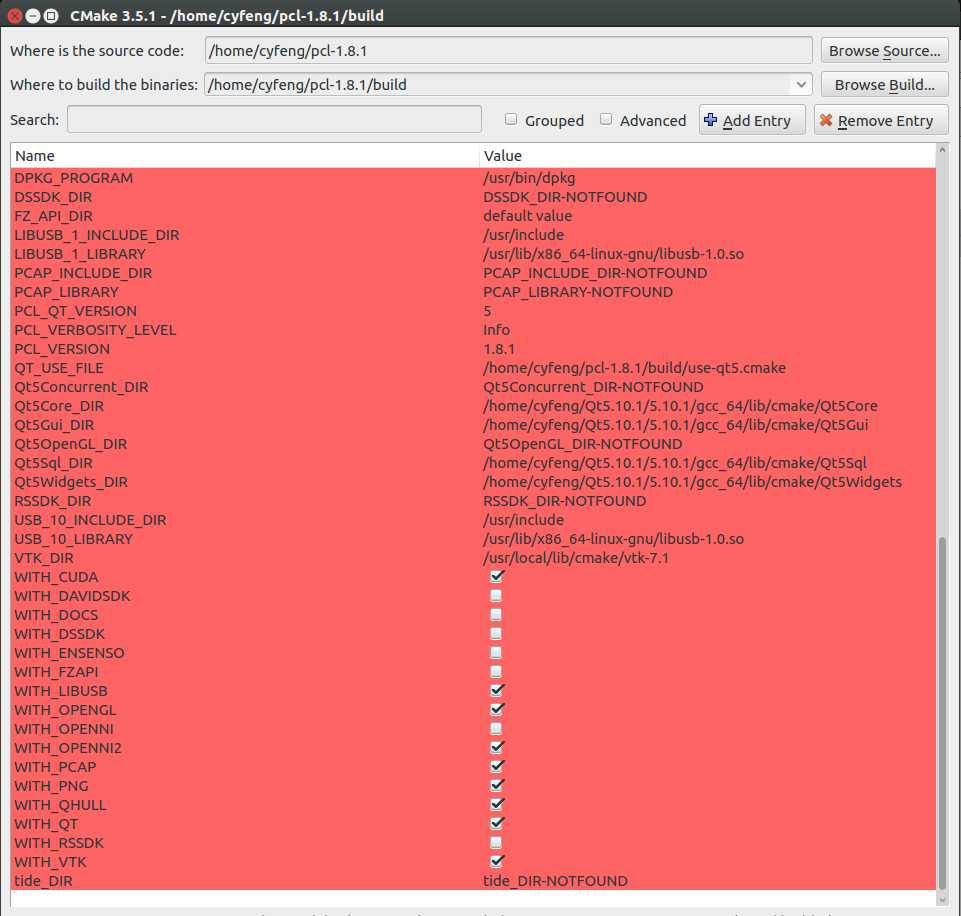Click the QT_USE_FILE use-qt5.cmake path value
The image size is (961, 916).
click(634, 368)
